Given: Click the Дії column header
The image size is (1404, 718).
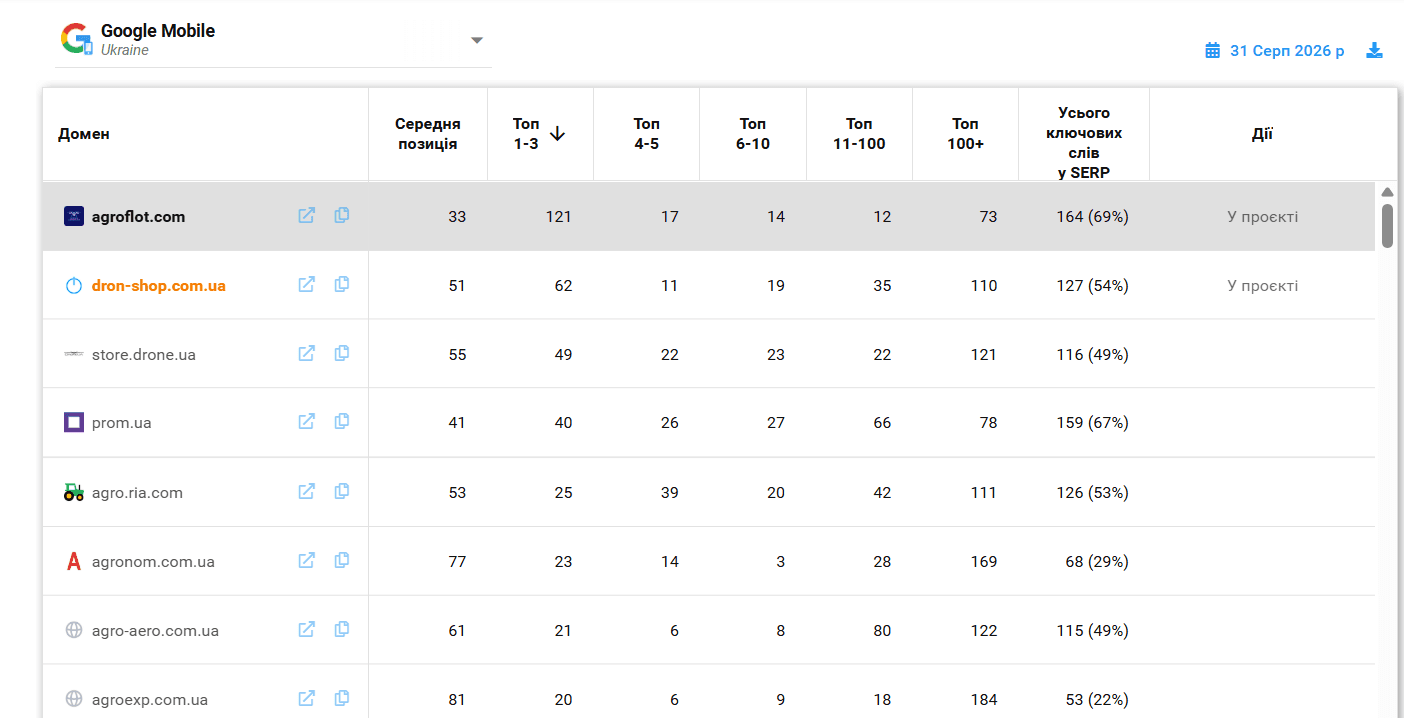Looking at the screenshot, I should pyautogui.click(x=1262, y=134).
